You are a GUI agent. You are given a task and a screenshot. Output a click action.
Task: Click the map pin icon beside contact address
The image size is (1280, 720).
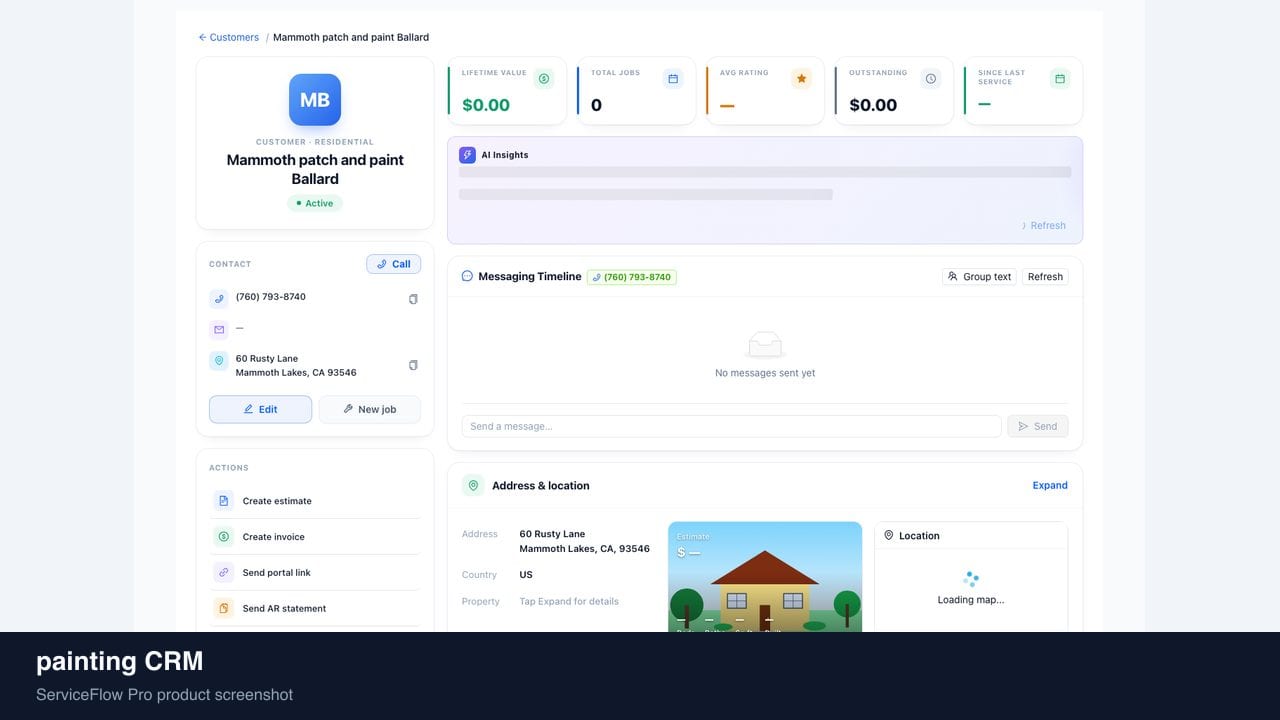[x=219, y=361]
